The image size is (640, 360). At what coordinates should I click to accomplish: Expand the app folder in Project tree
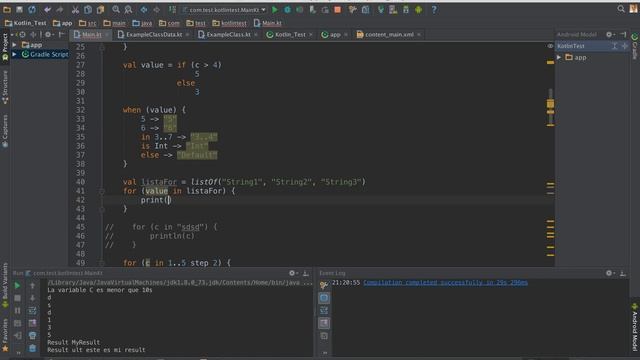15,45
